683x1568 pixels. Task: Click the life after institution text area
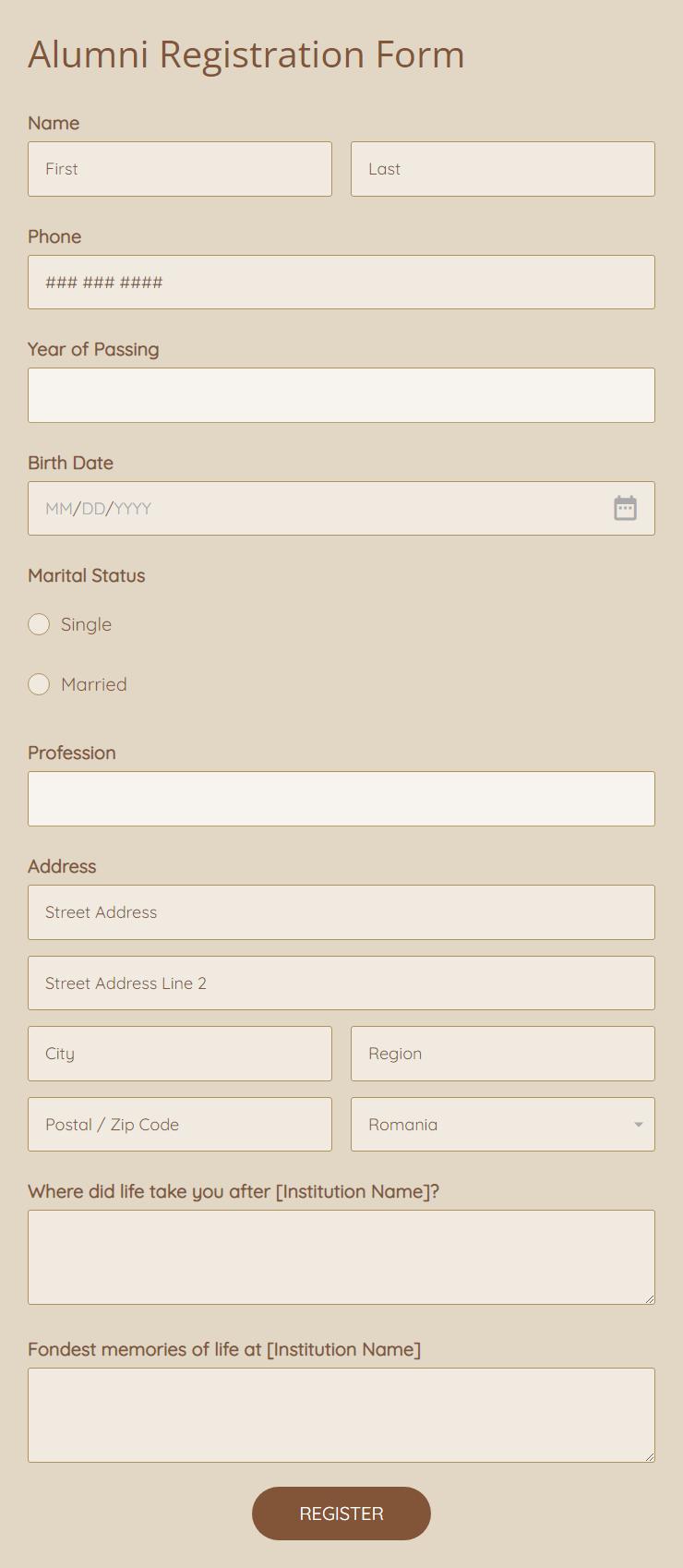[341, 1257]
